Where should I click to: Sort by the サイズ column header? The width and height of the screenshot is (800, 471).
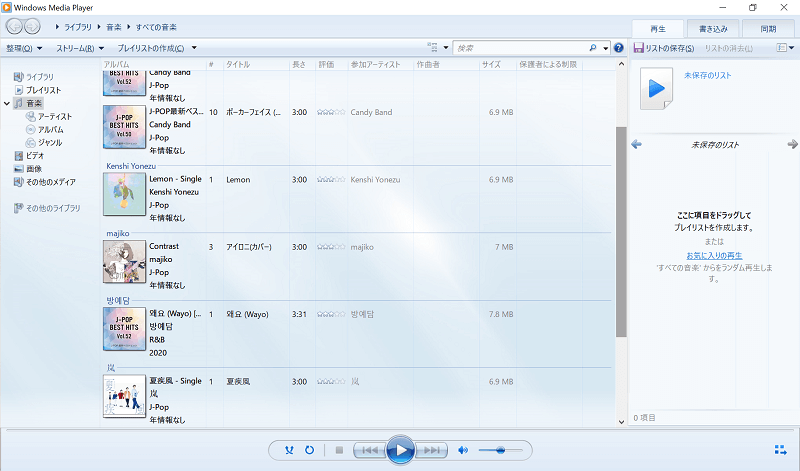[x=497, y=64]
